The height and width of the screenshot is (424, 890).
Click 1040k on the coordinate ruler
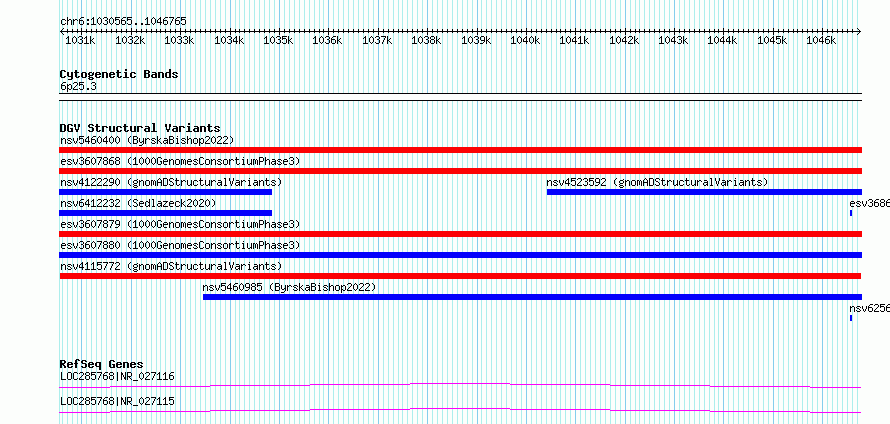(525, 40)
